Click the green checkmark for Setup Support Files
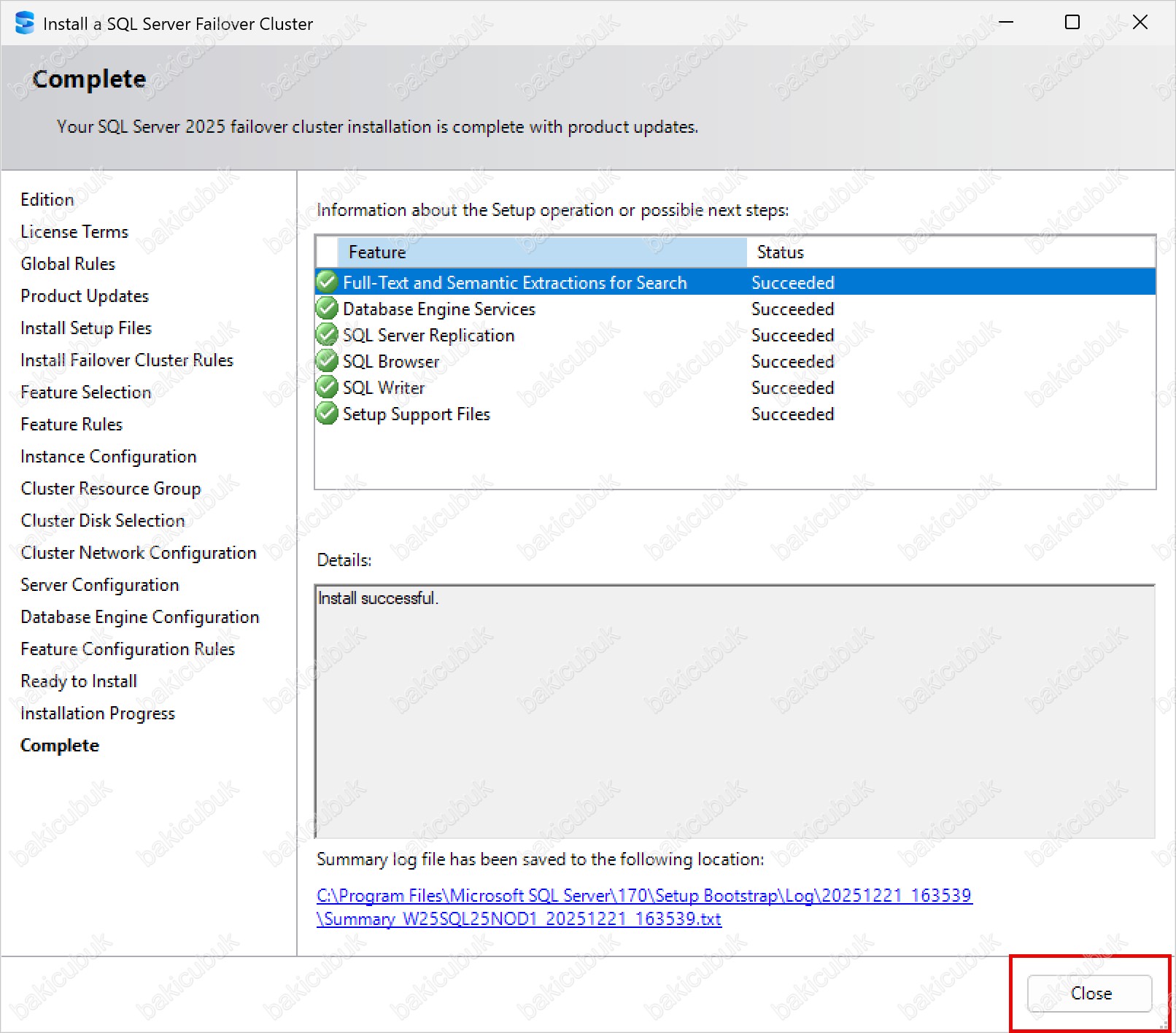 [327, 414]
